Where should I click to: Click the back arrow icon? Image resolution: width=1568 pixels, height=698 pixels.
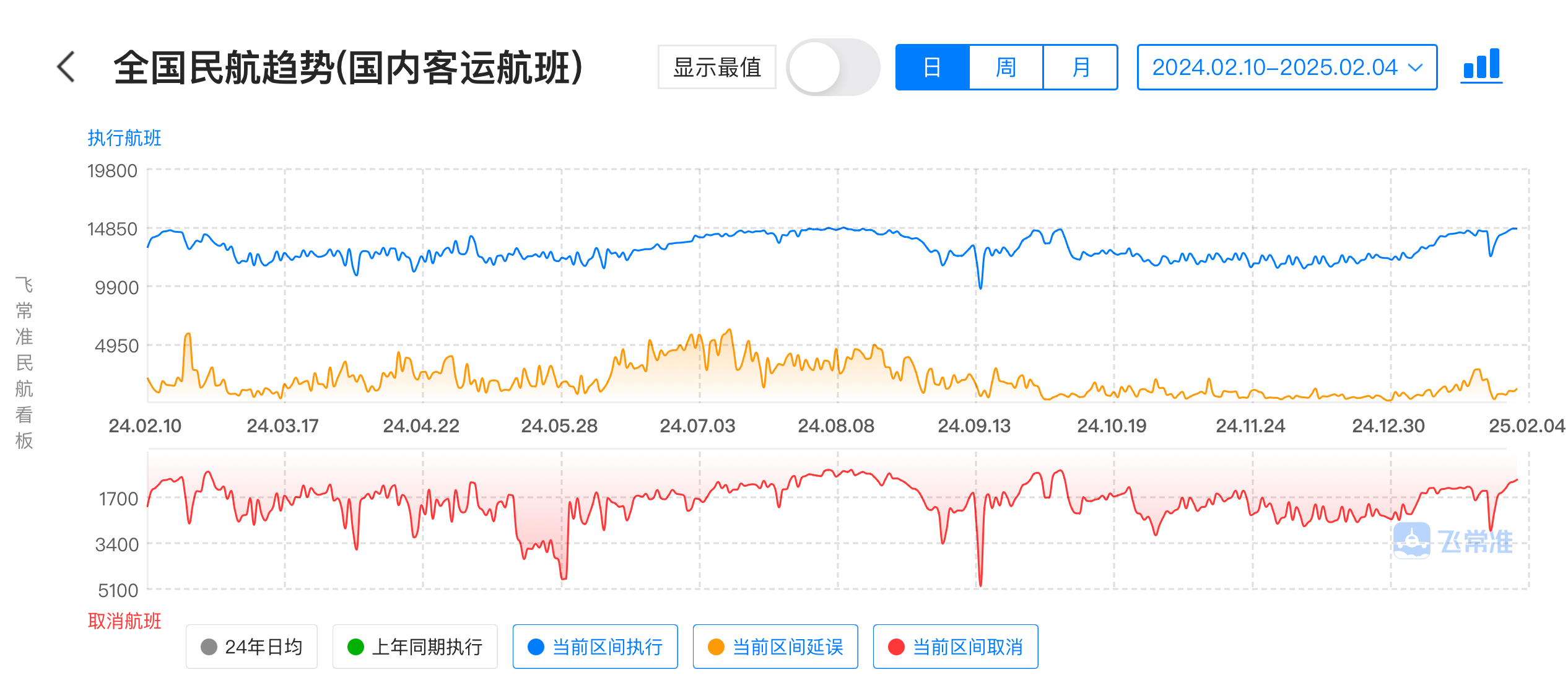tap(66, 67)
